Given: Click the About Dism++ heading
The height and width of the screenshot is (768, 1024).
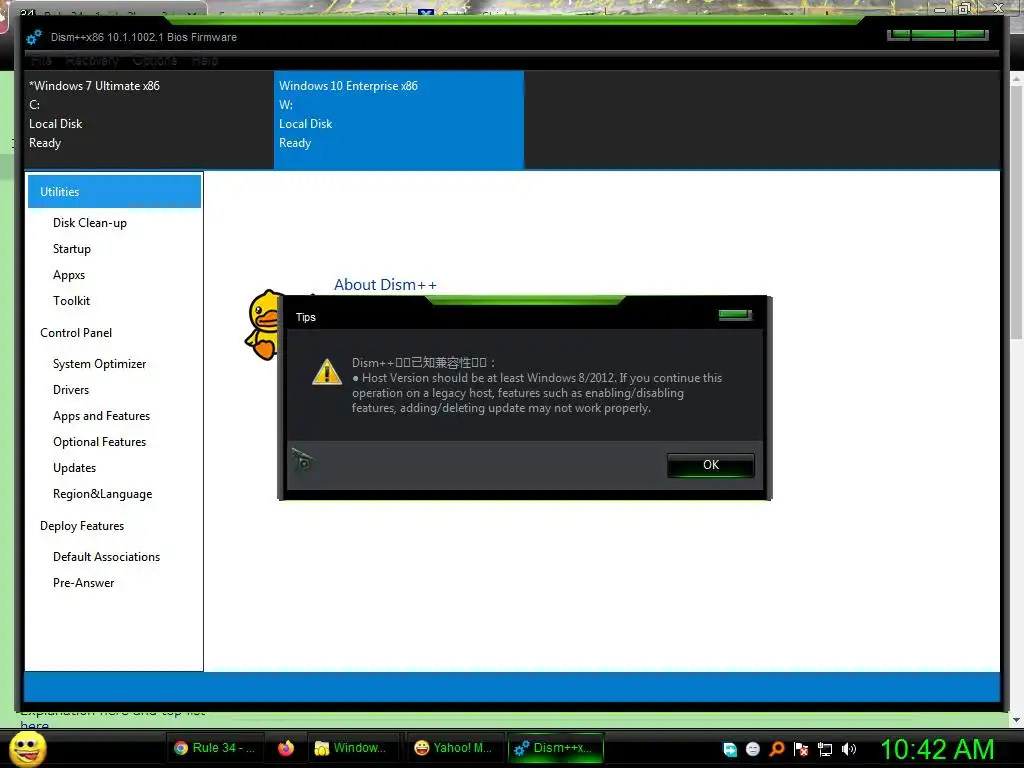Looking at the screenshot, I should pyautogui.click(x=385, y=285).
